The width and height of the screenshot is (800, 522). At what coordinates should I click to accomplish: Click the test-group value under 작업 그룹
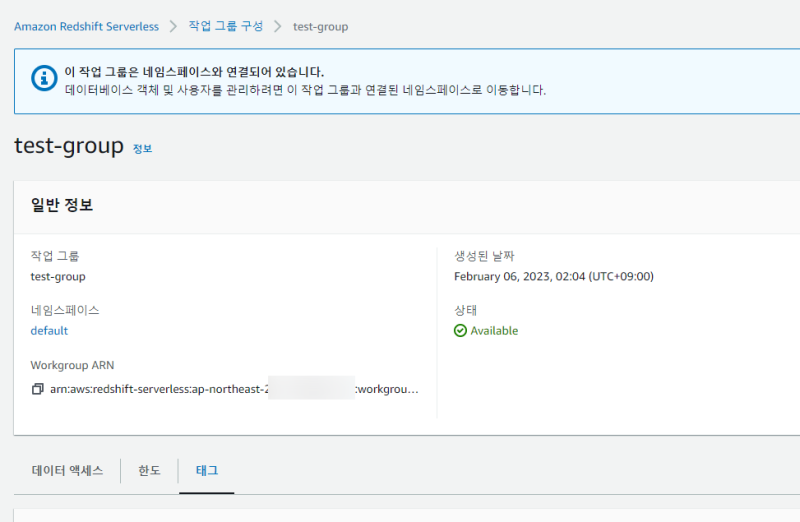tap(58, 277)
